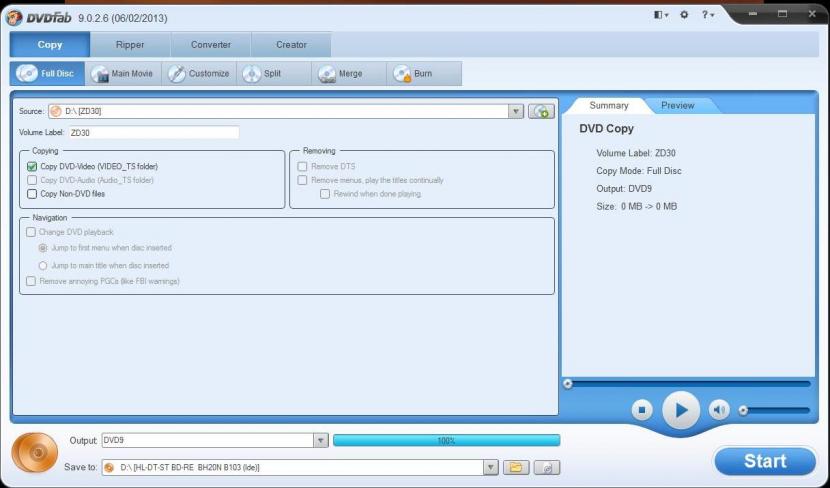Select the Full Disc copy mode
This screenshot has height=488, width=830.
pos(48,74)
